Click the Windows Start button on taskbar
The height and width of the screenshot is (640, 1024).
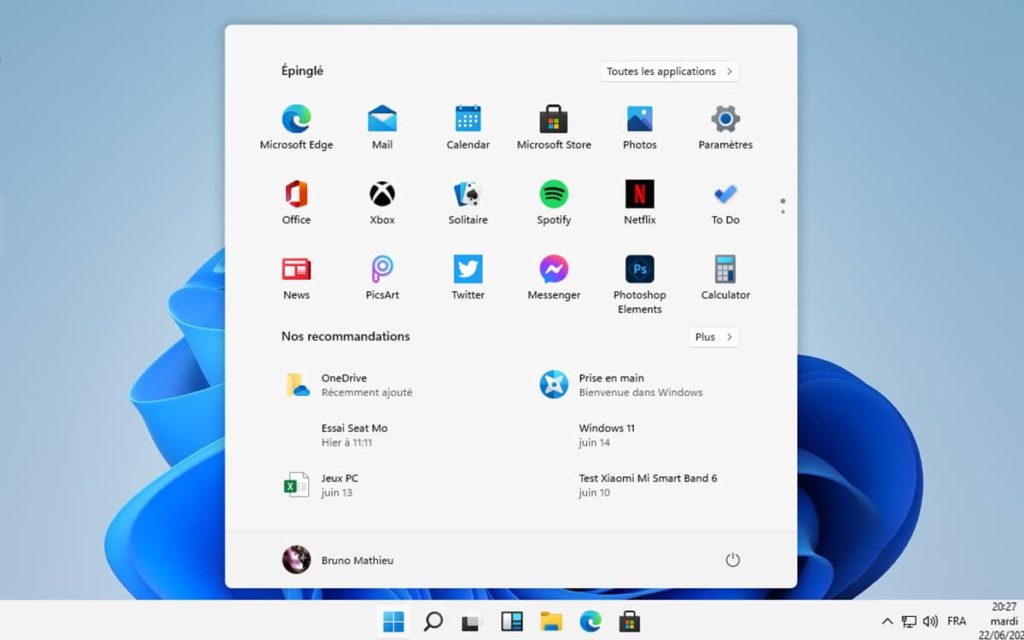[394, 622]
